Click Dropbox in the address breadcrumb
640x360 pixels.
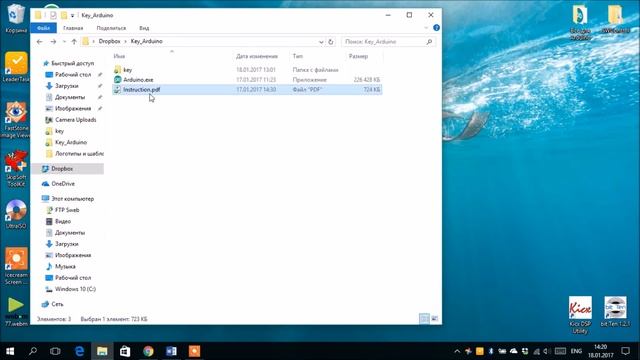[109, 41]
